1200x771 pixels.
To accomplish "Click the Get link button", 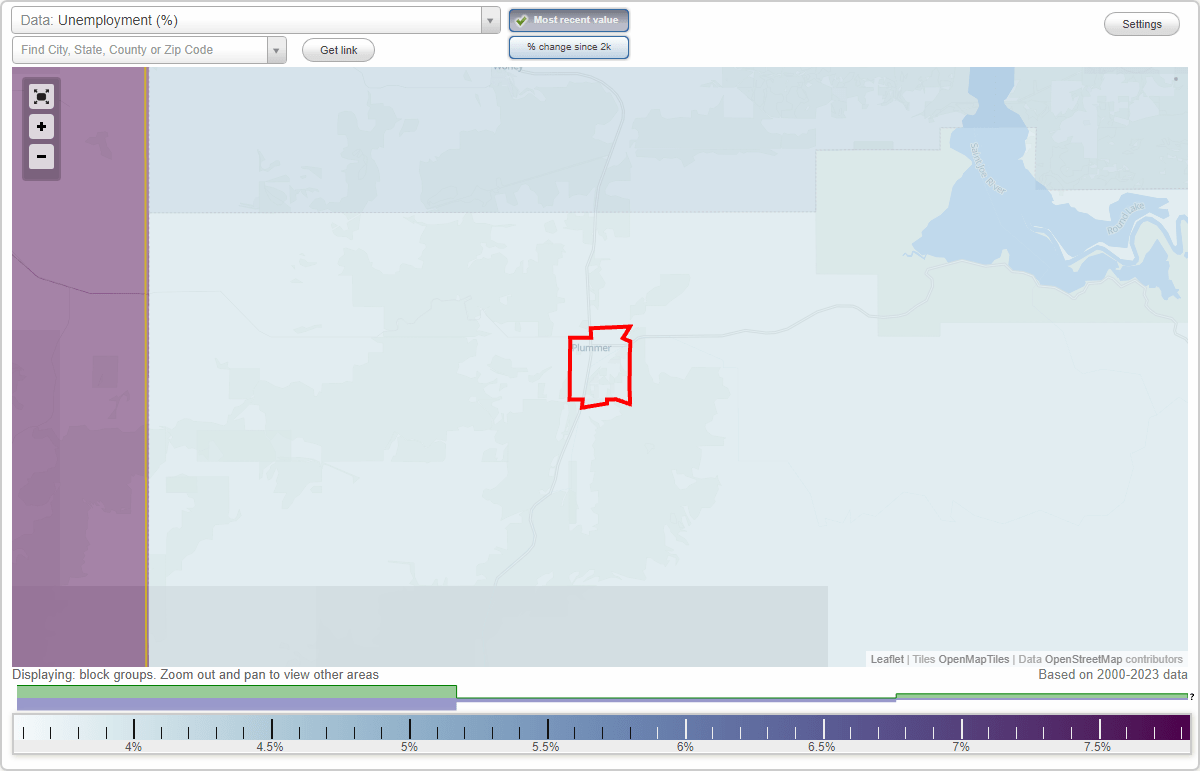I will (x=338, y=50).
